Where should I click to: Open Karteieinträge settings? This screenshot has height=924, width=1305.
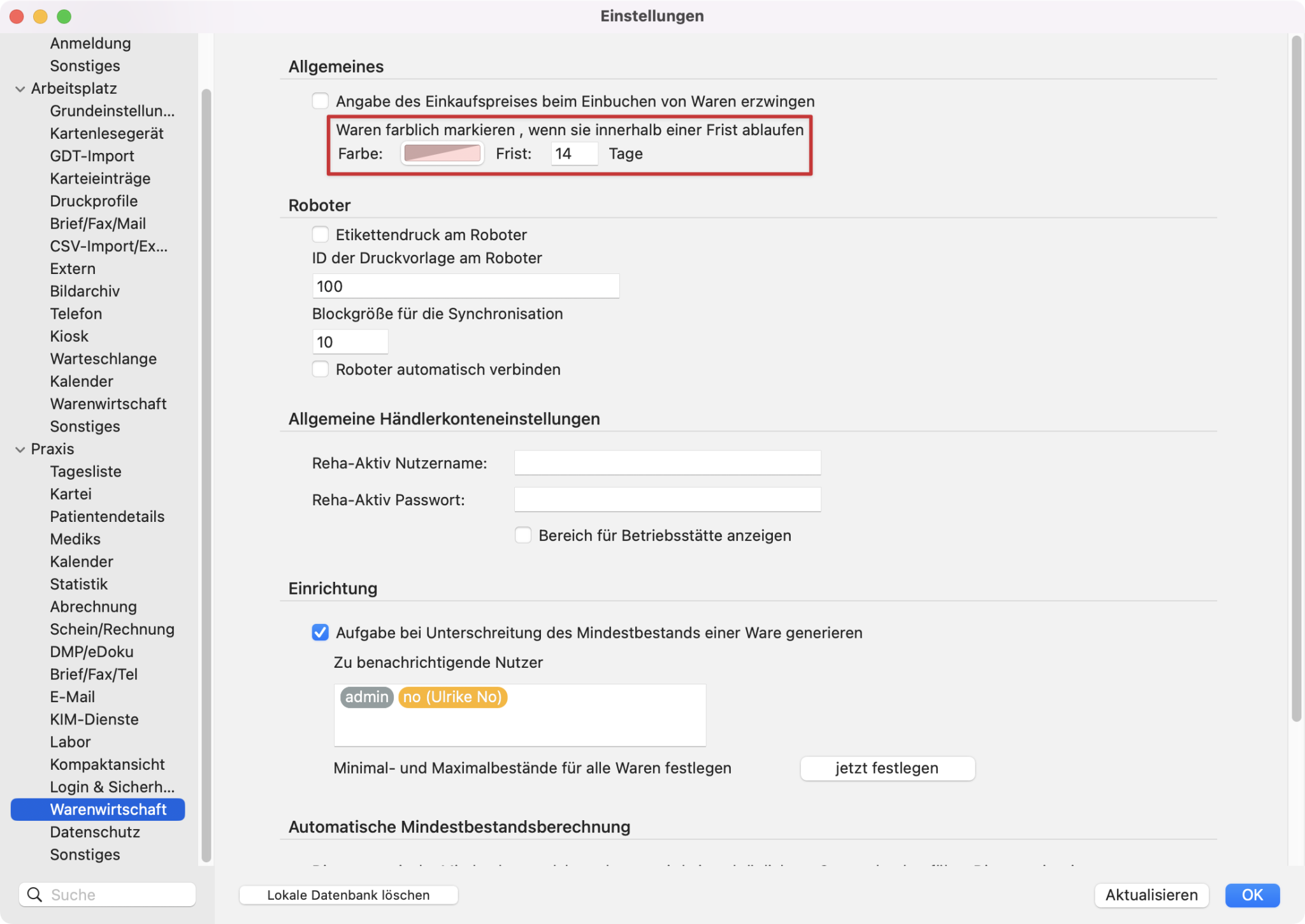tap(100, 178)
